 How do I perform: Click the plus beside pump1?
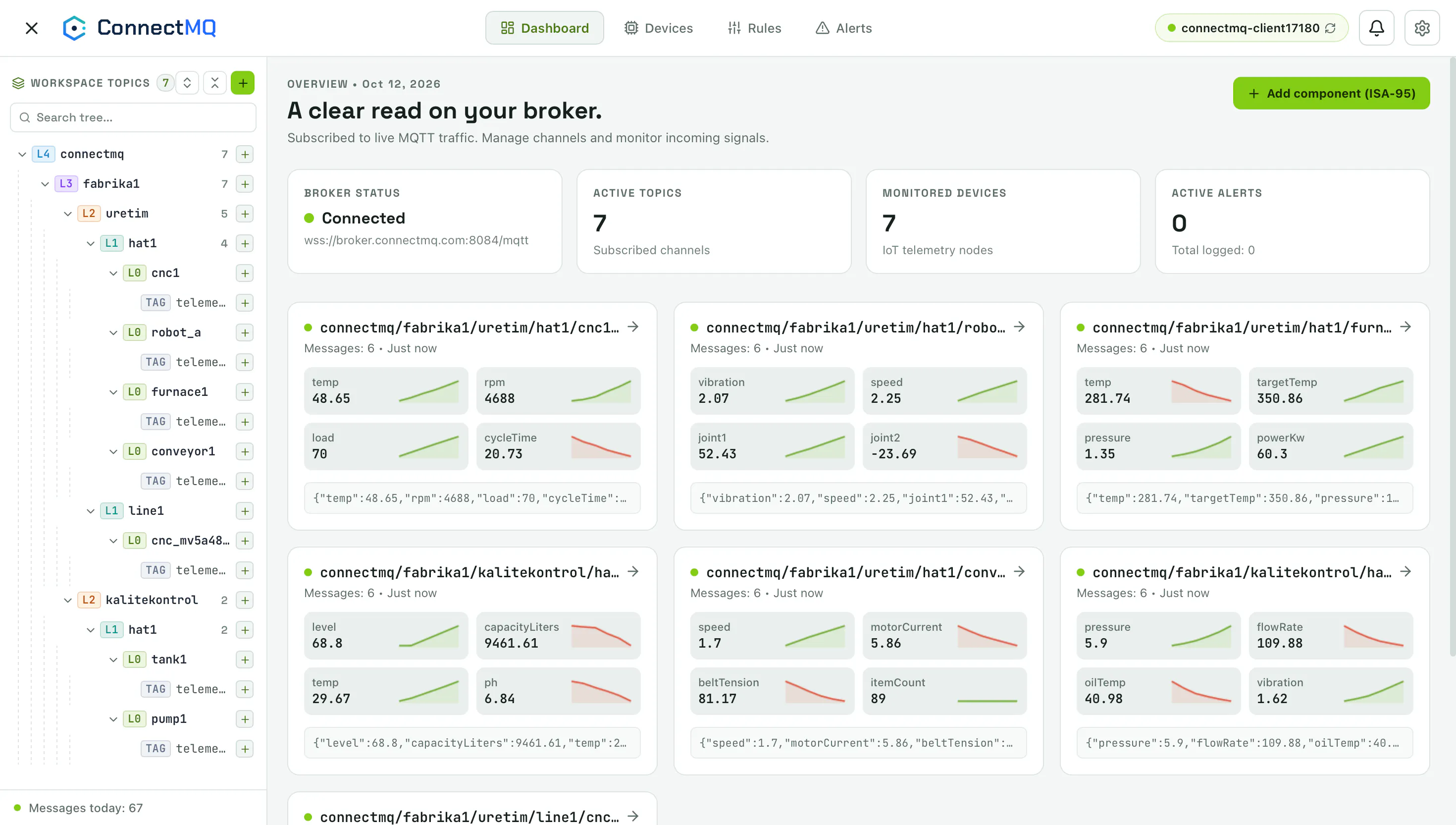point(245,719)
